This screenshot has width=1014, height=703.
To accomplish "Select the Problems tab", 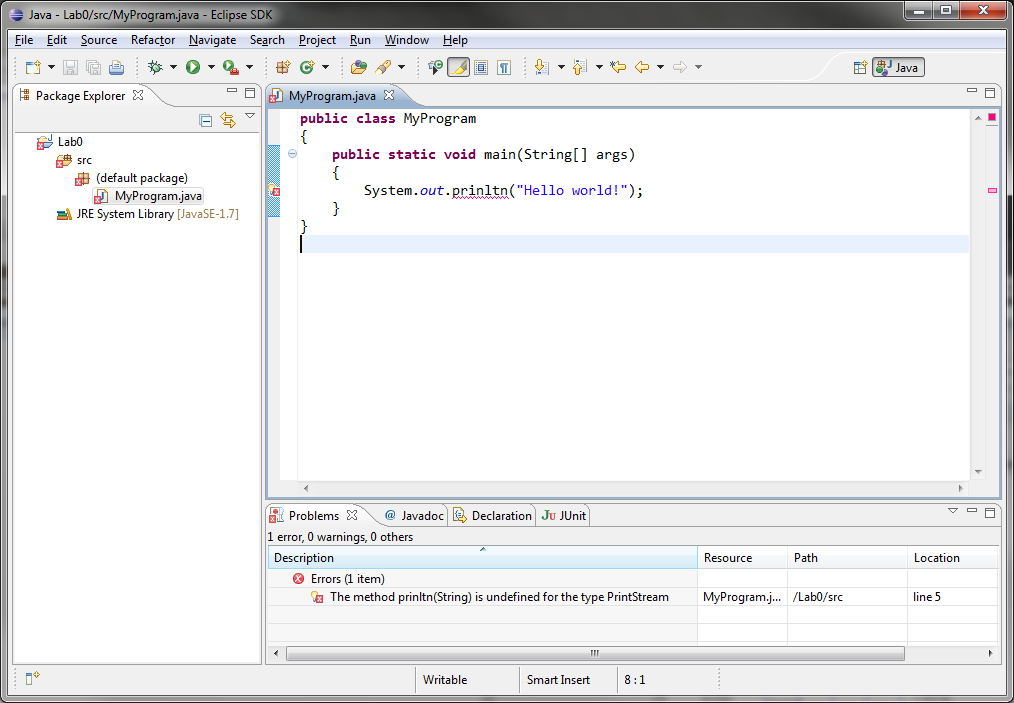I will pos(314,515).
